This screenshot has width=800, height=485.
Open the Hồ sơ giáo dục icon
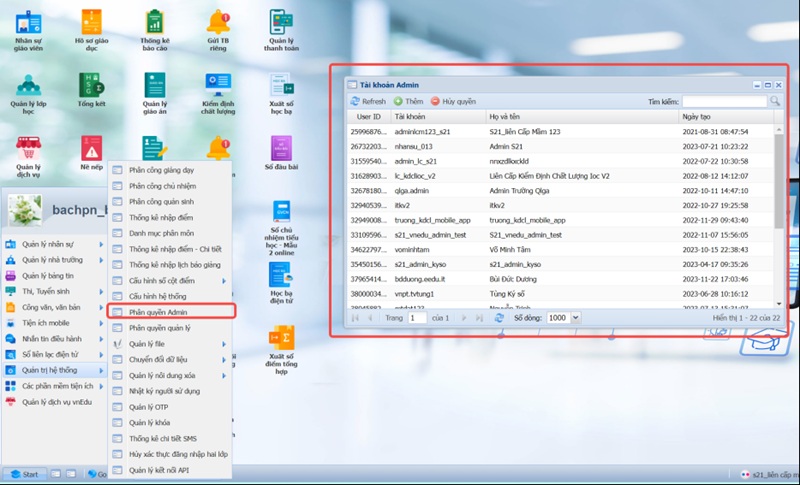91,30
